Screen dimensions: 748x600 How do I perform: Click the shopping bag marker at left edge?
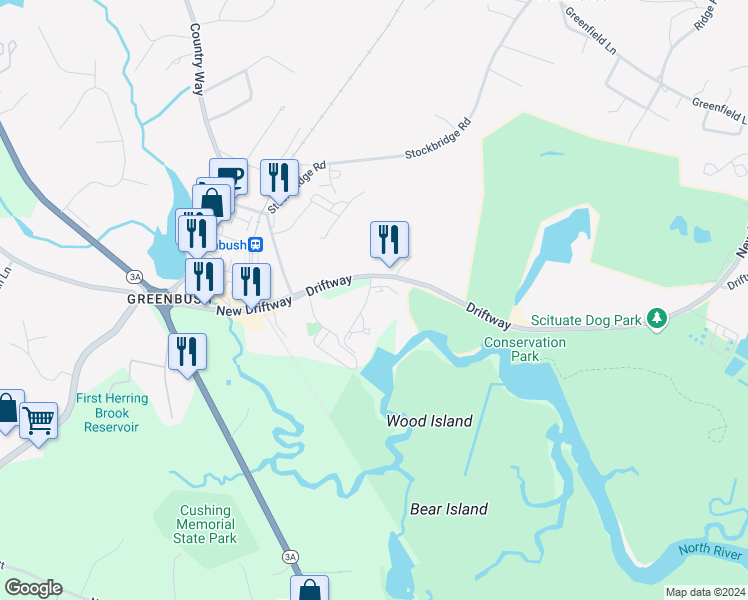(x=9, y=408)
